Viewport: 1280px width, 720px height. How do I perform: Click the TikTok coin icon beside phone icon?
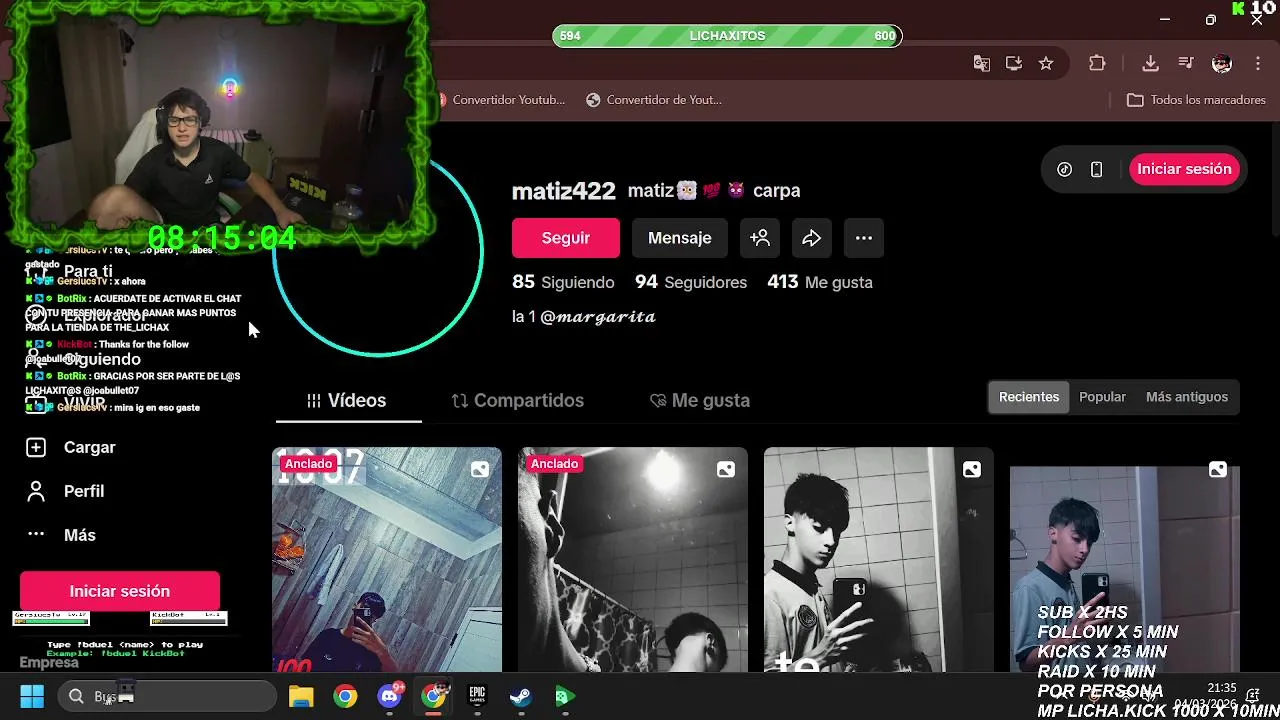(x=1065, y=169)
